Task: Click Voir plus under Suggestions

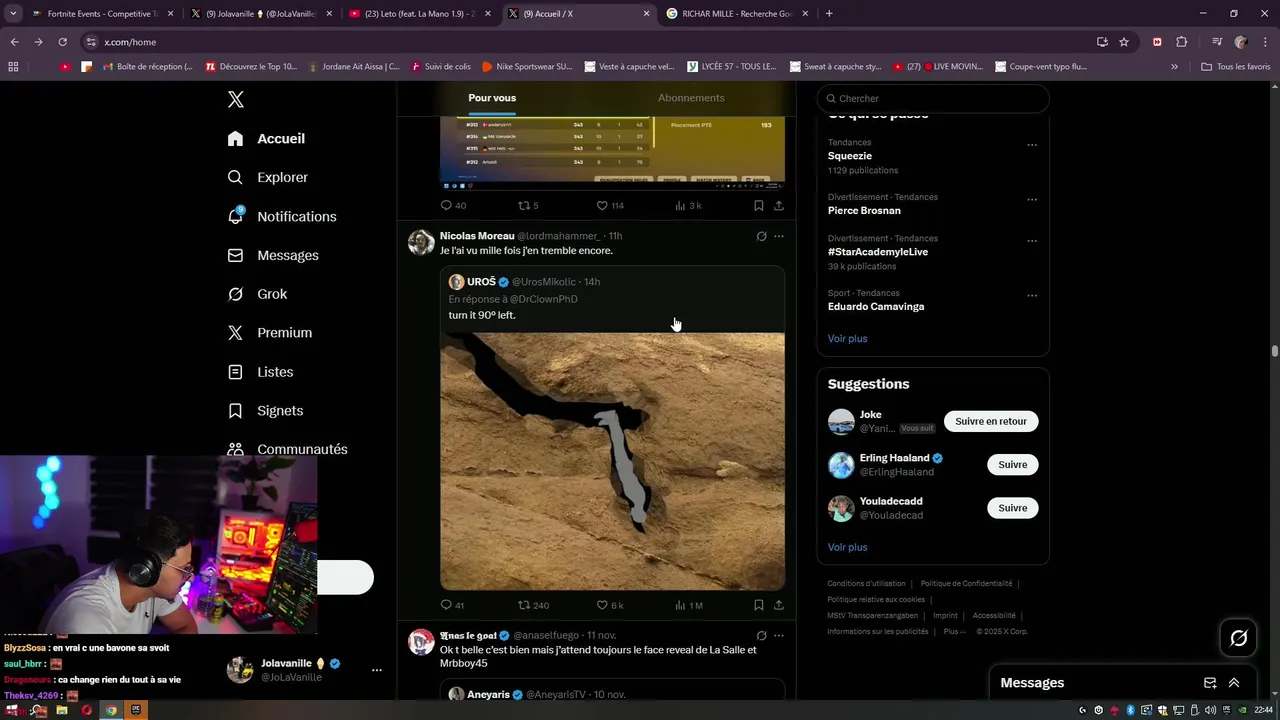Action: point(847,547)
